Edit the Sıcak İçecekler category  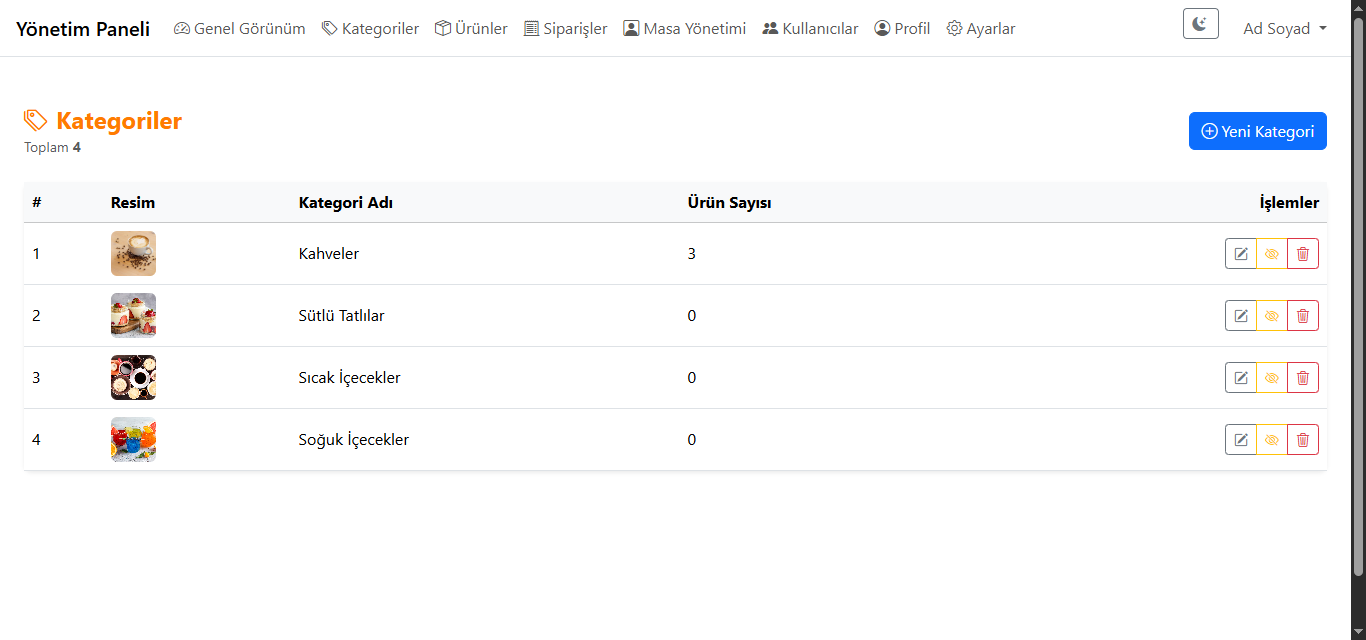pyautogui.click(x=1241, y=378)
